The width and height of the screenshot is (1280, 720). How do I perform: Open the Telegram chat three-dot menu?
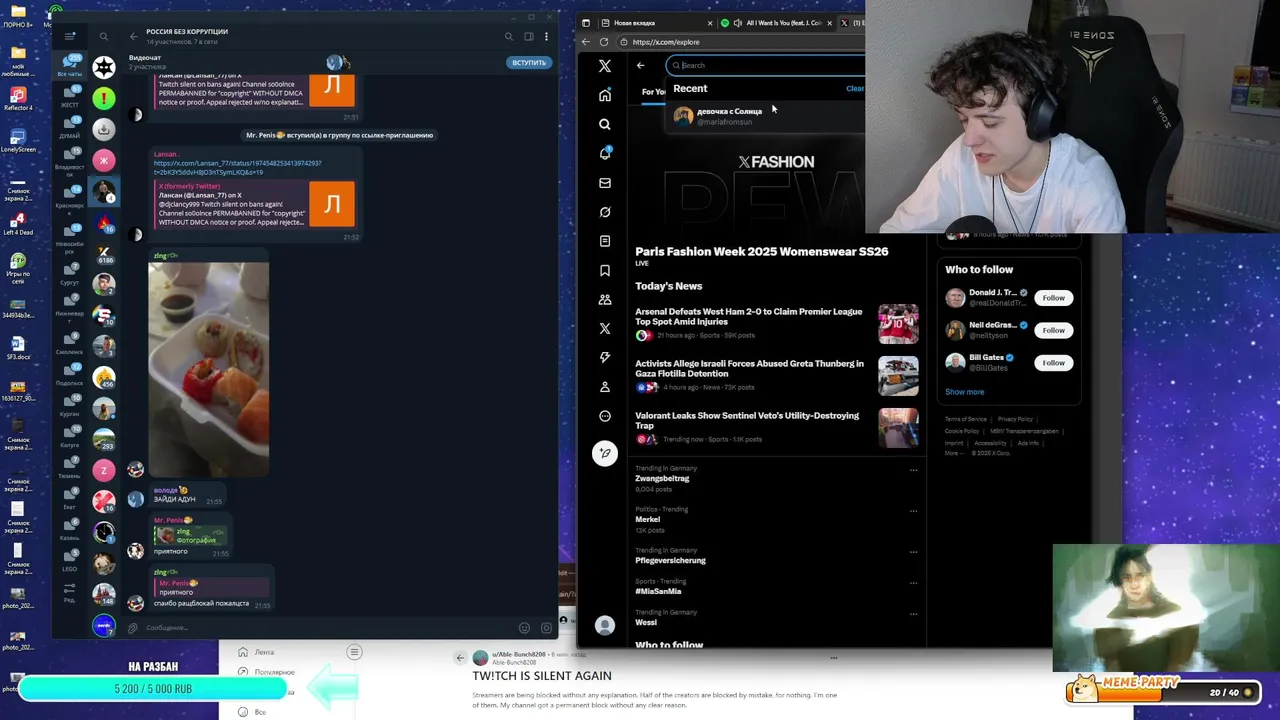tap(546, 37)
